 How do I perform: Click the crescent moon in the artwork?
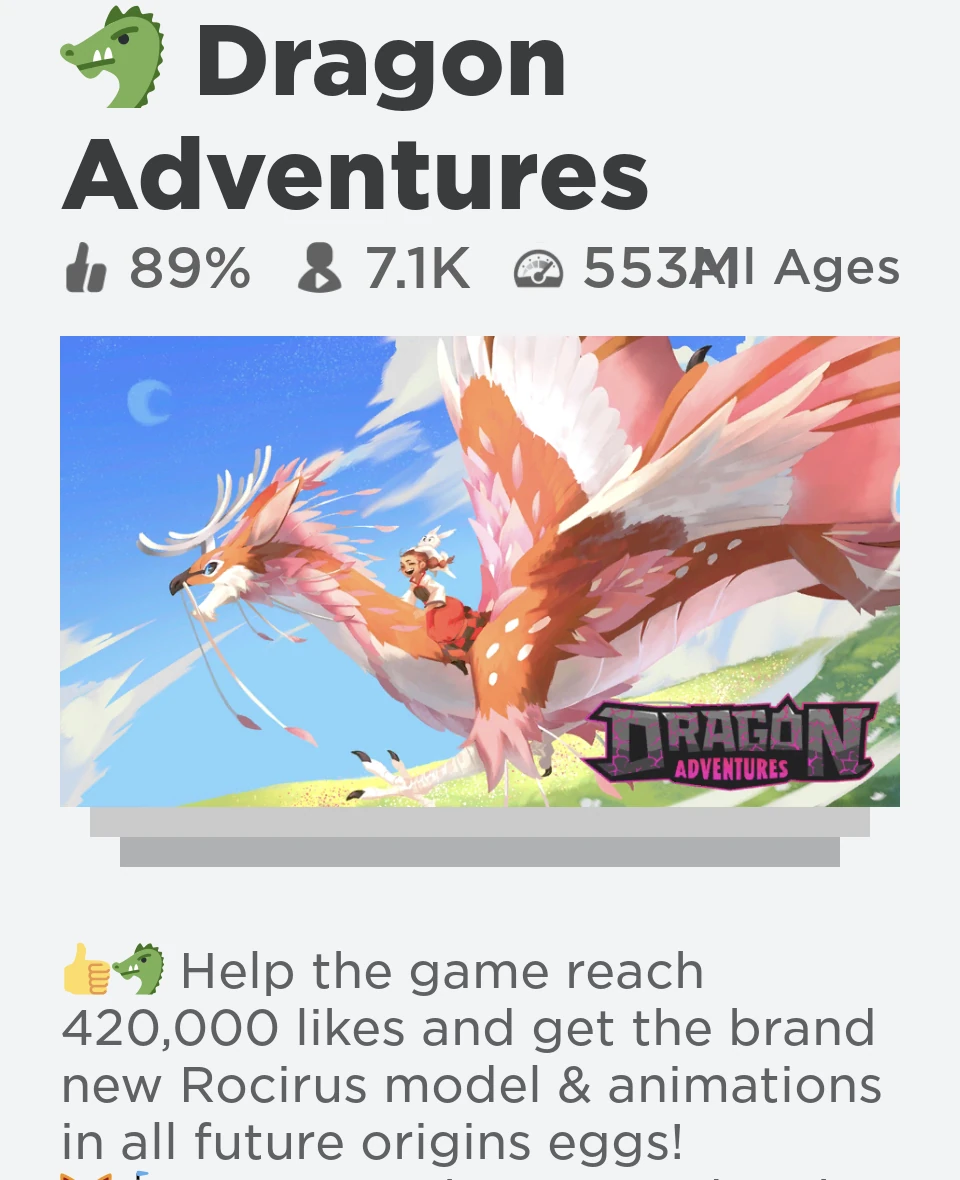point(148,403)
